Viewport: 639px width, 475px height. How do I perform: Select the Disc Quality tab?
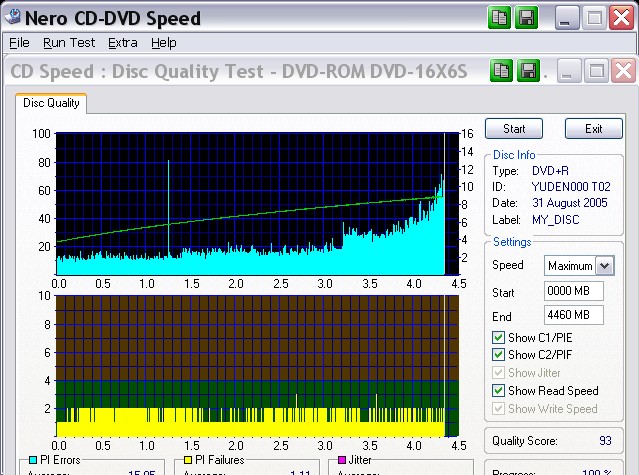51,103
